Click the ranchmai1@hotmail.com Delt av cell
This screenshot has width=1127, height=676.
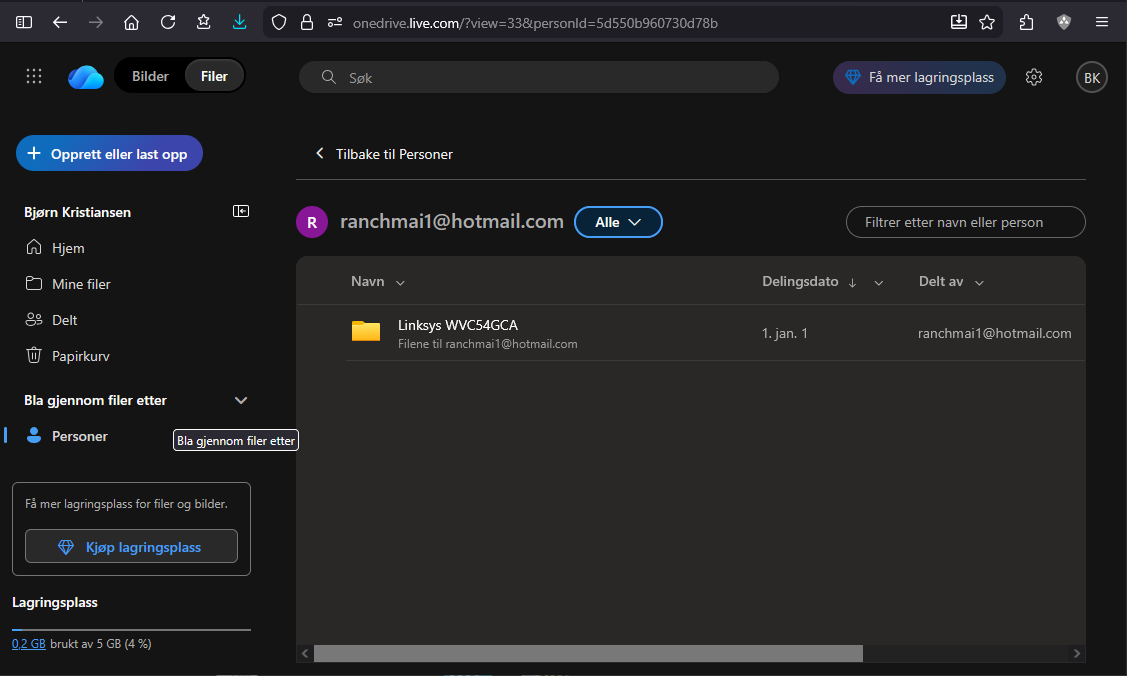[995, 333]
